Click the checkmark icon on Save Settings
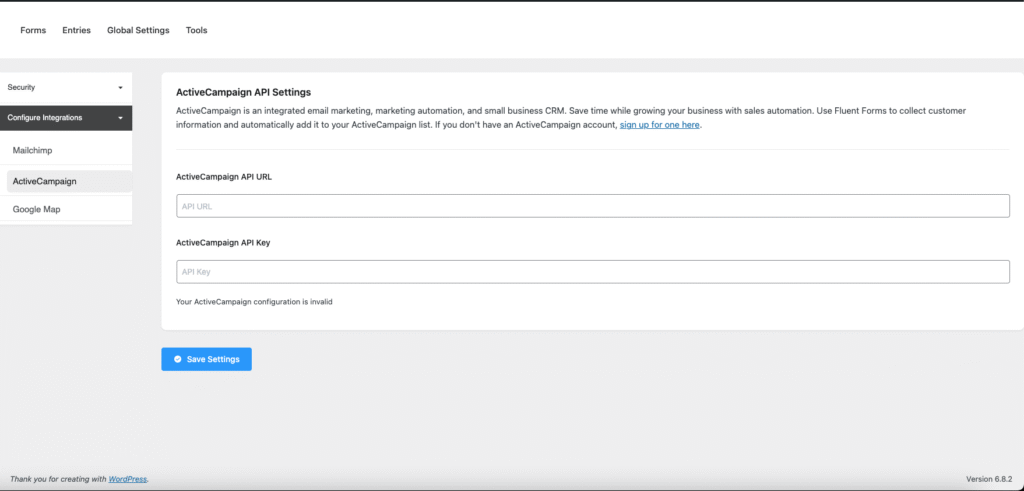Viewport: 1024px width, 491px height. pos(177,359)
